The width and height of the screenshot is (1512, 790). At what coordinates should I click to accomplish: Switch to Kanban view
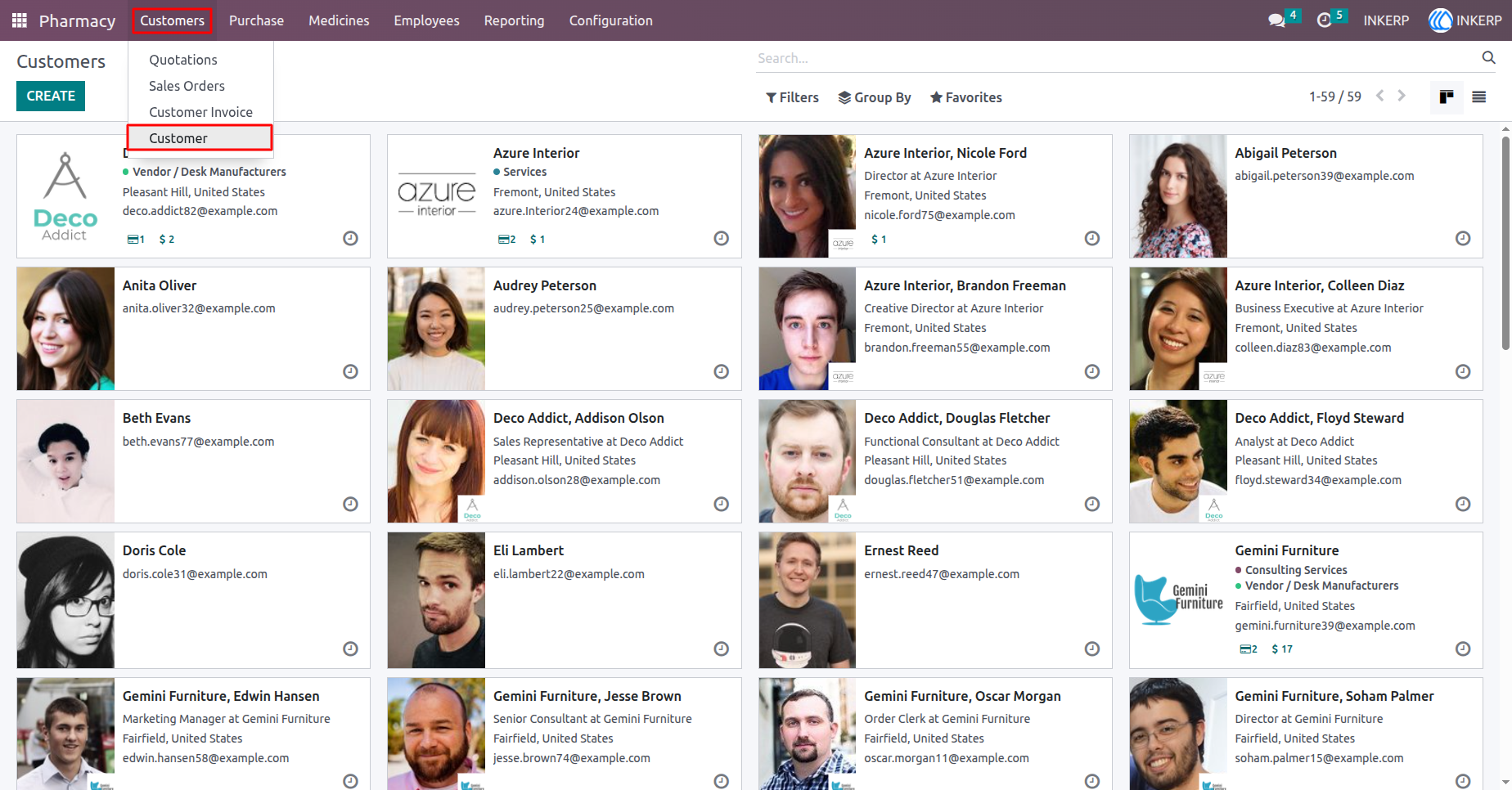coord(1447,97)
